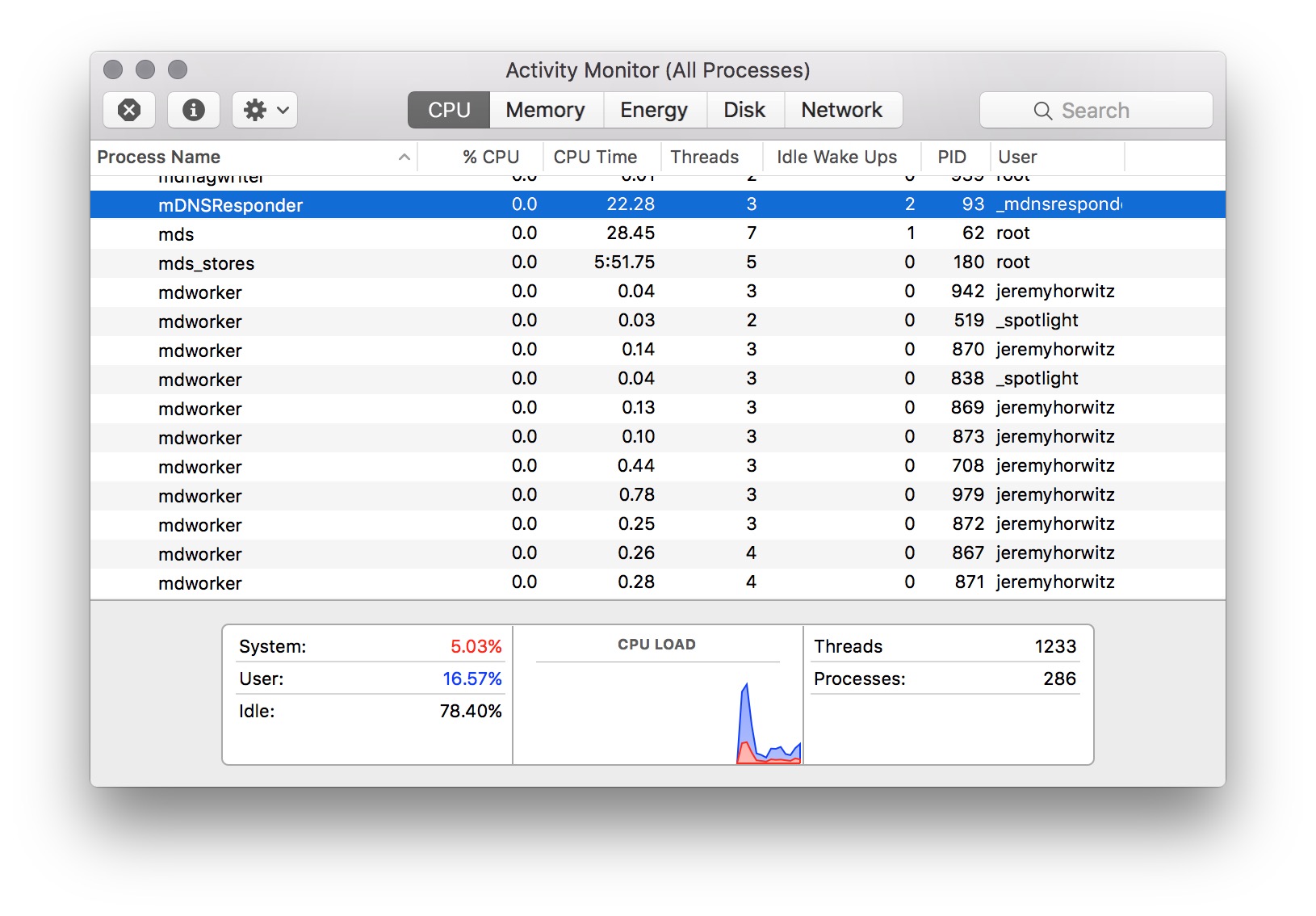1316x916 pixels.
Task: Click the magnifying glass search icon
Action: point(1042,111)
